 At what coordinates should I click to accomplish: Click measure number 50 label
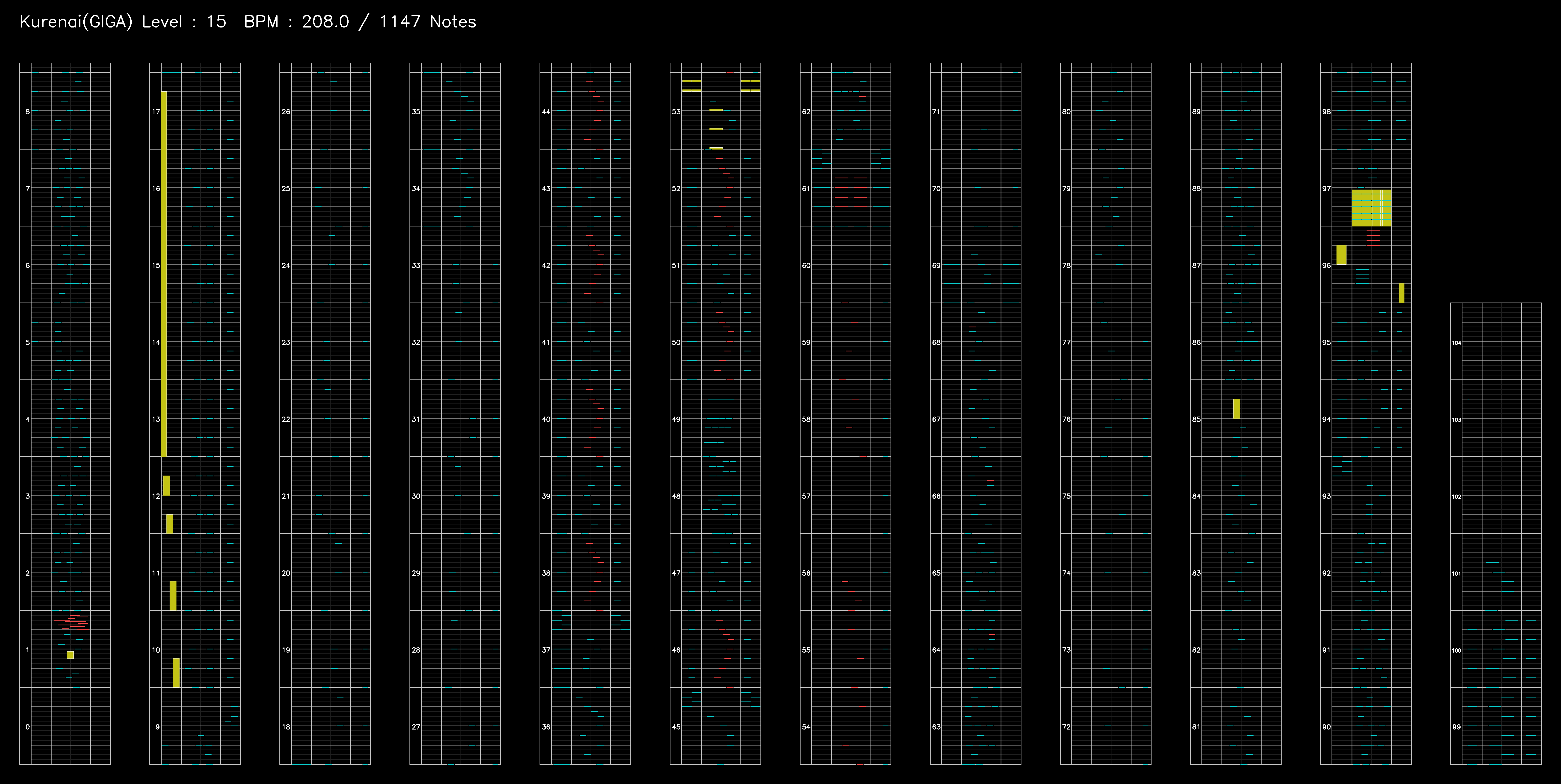pos(676,342)
